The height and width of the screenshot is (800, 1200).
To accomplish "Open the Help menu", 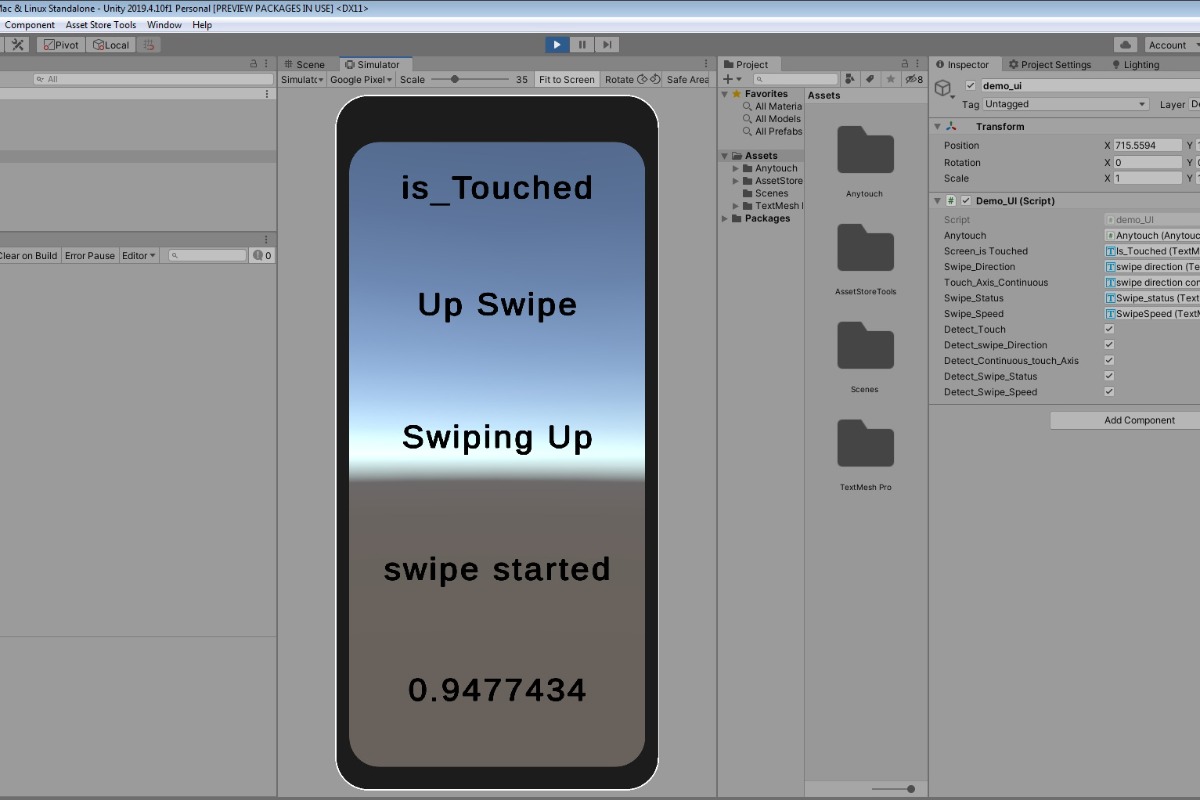I will tap(202, 24).
